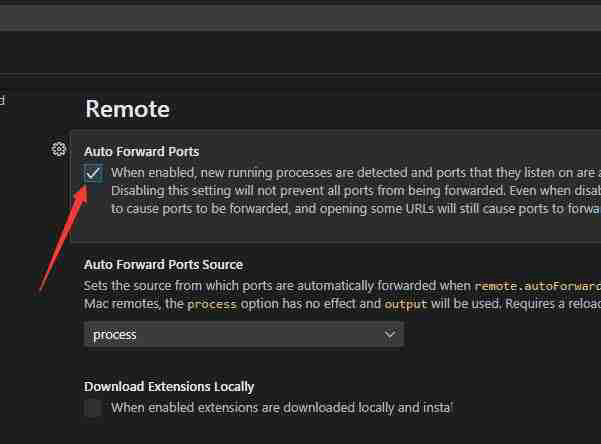Click the chevron arrow in the process dropdown
601x444 pixels.
(390, 335)
